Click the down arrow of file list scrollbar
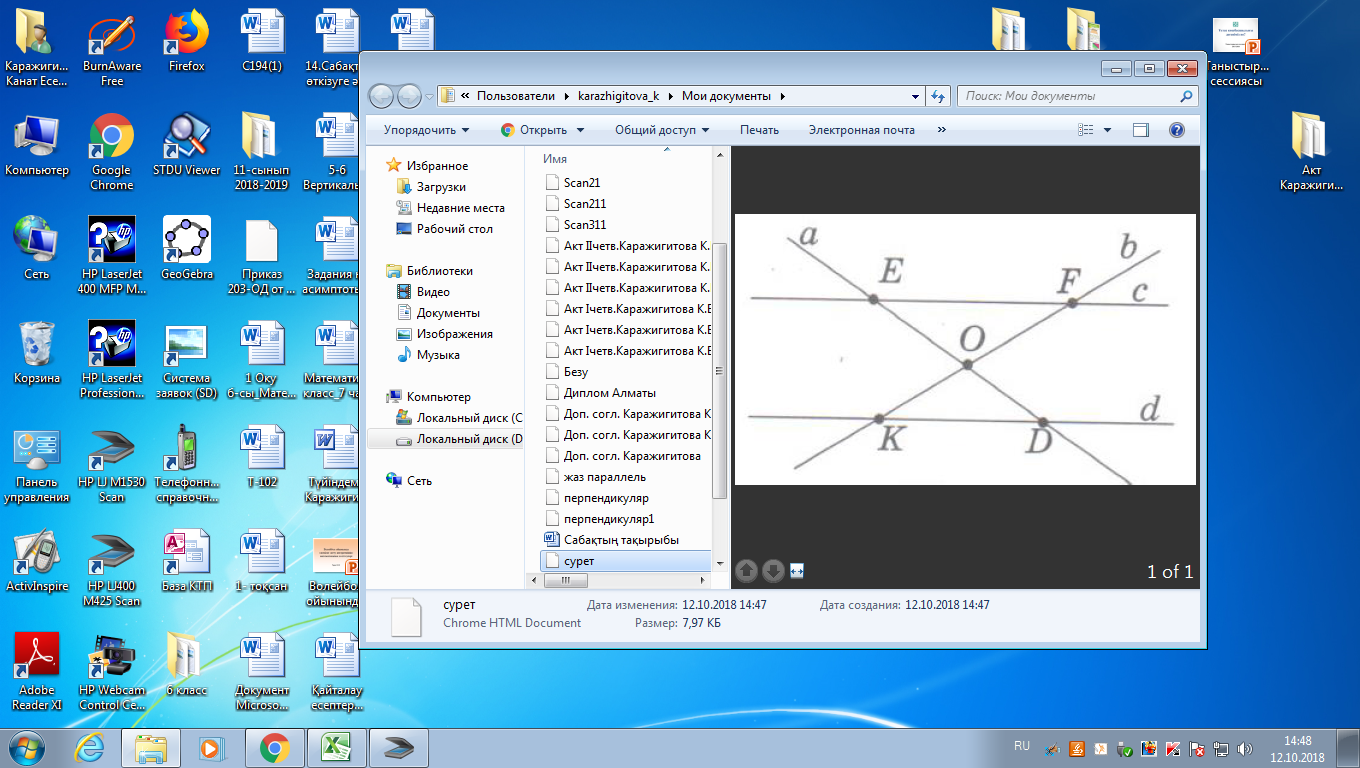1360x768 pixels. pyautogui.click(x=719, y=564)
